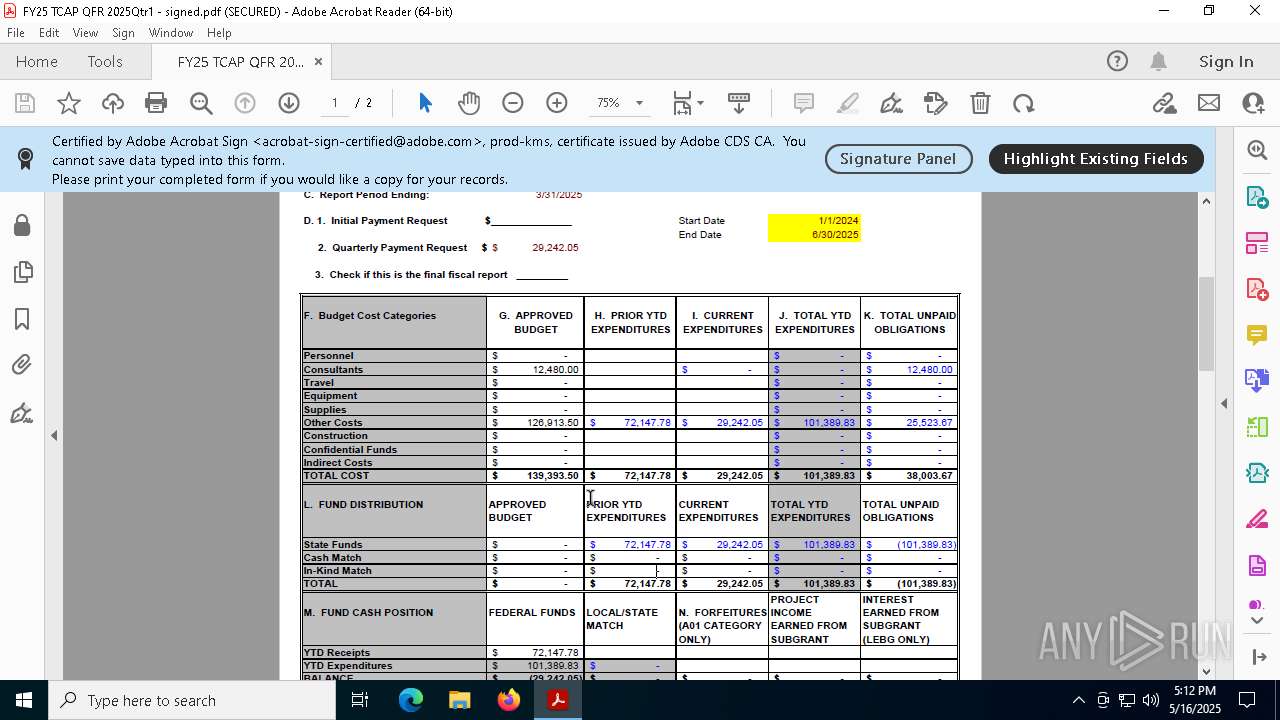Open the pink Fill & Sign tool in right pane
The width and height of the screenshot is (1280, 720).
click(1257, 520)
